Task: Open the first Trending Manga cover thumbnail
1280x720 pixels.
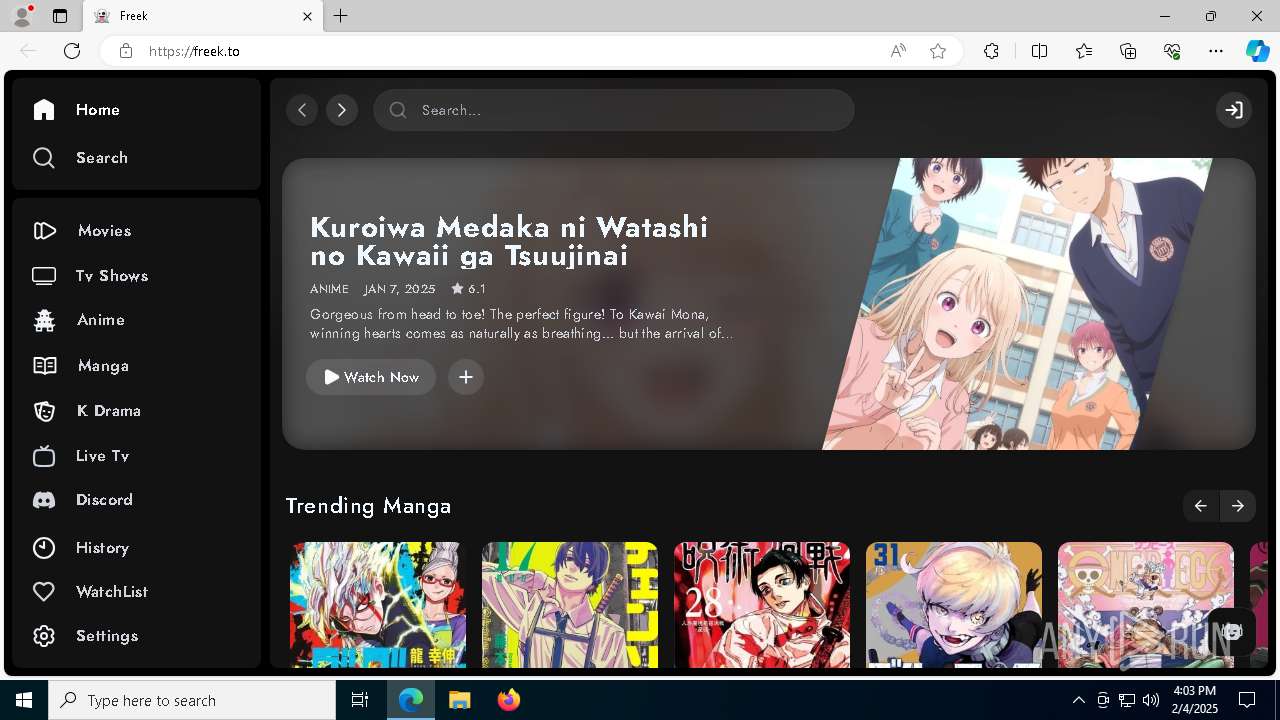Action: click(x=378, y=605)
